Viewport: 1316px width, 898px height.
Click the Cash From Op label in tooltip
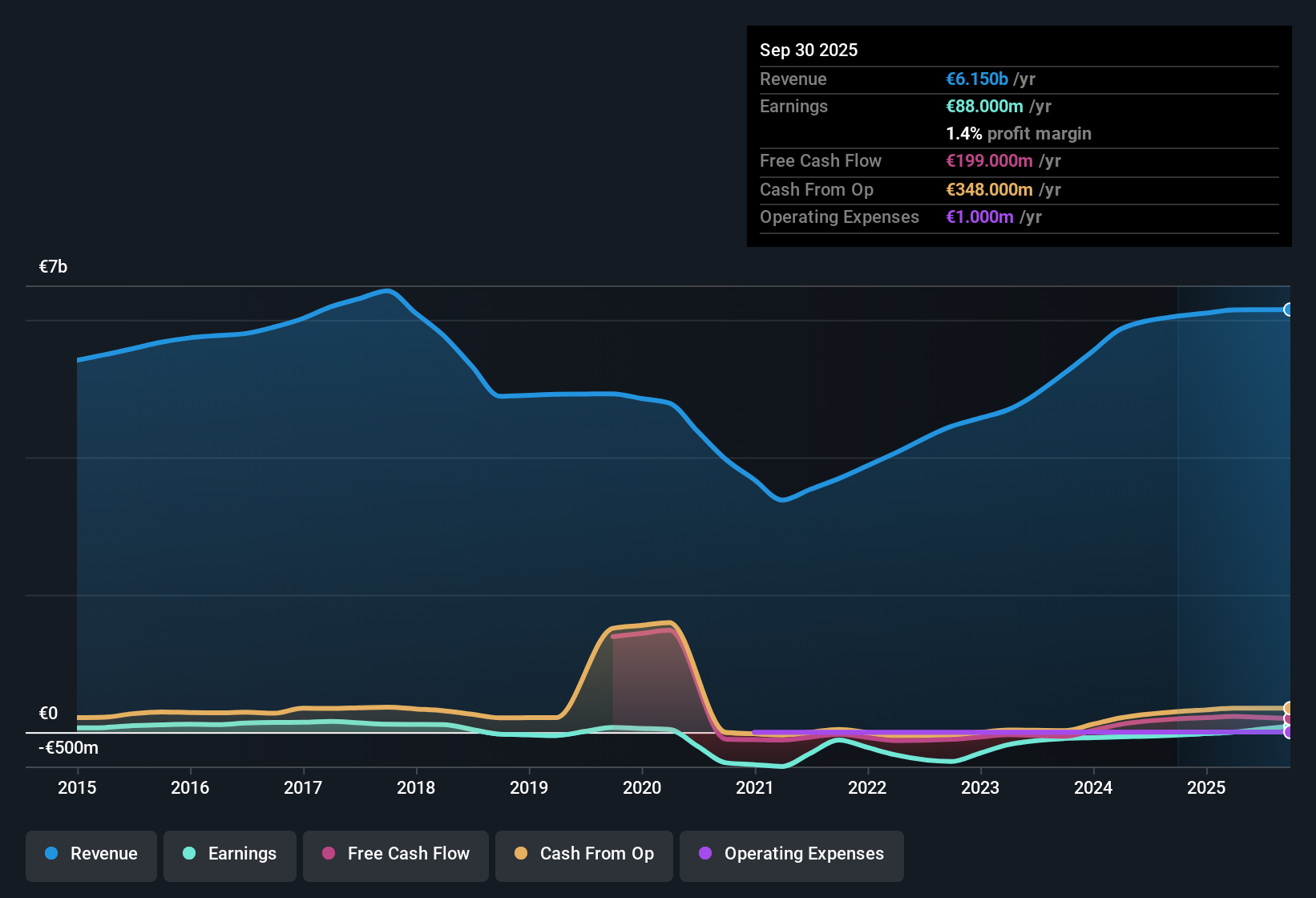[817, 190]
